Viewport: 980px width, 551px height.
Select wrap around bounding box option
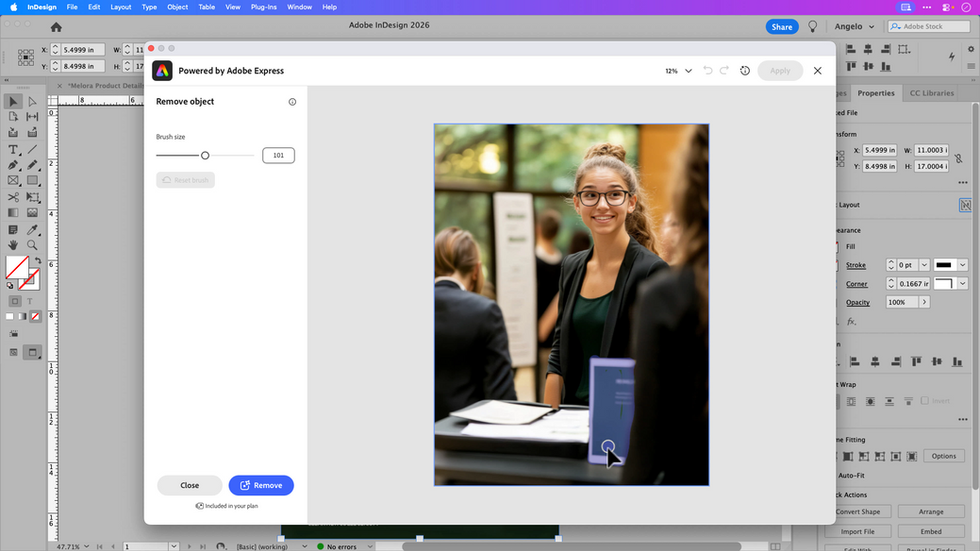pyautogui.click(x=851, y=401)
